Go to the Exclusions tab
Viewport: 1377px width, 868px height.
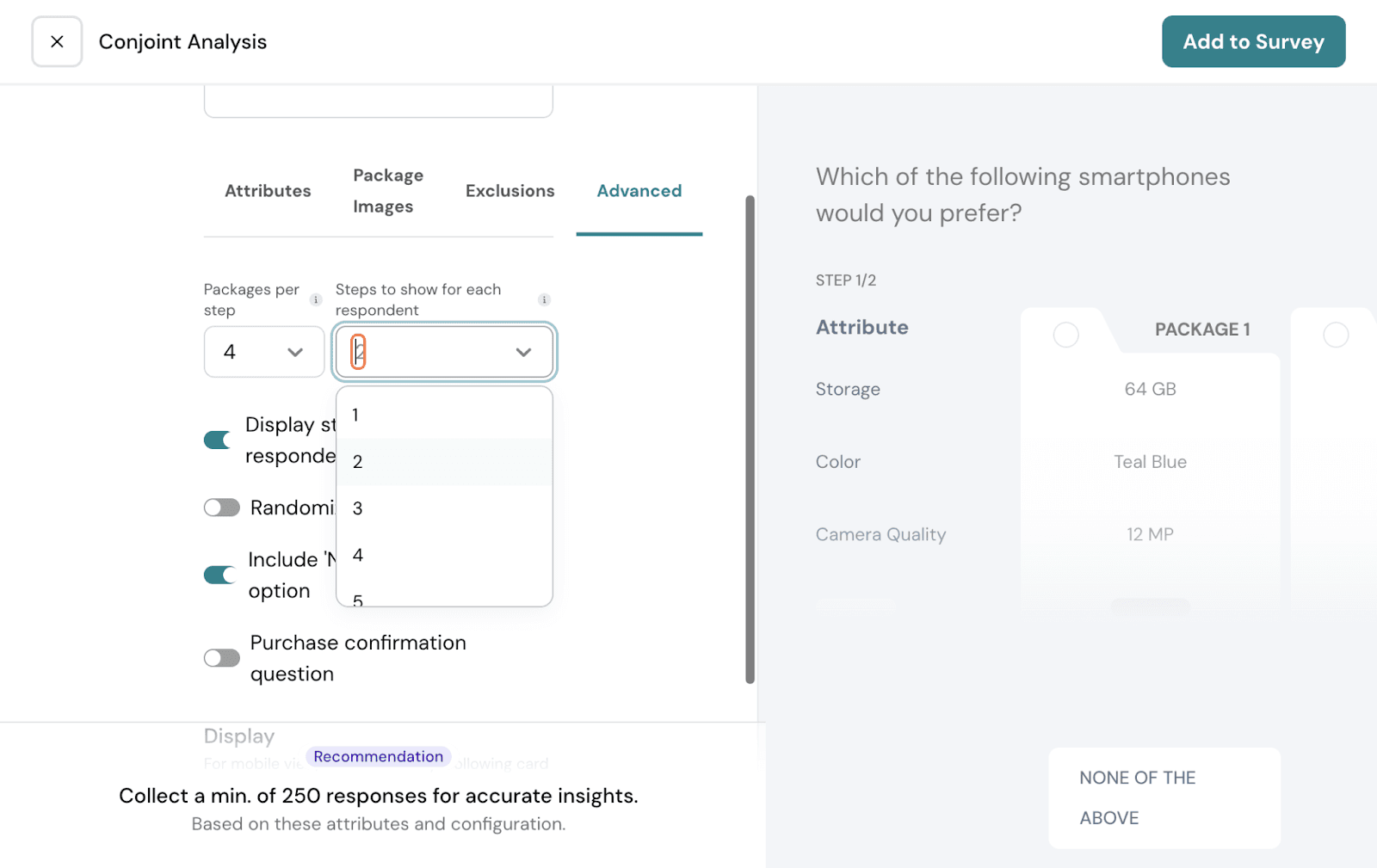tap(509, 191)
